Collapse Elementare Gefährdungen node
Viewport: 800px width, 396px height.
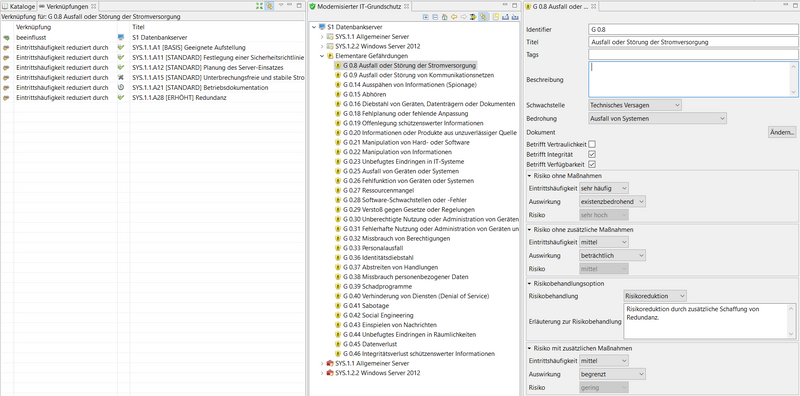click(x=321, y=56)
